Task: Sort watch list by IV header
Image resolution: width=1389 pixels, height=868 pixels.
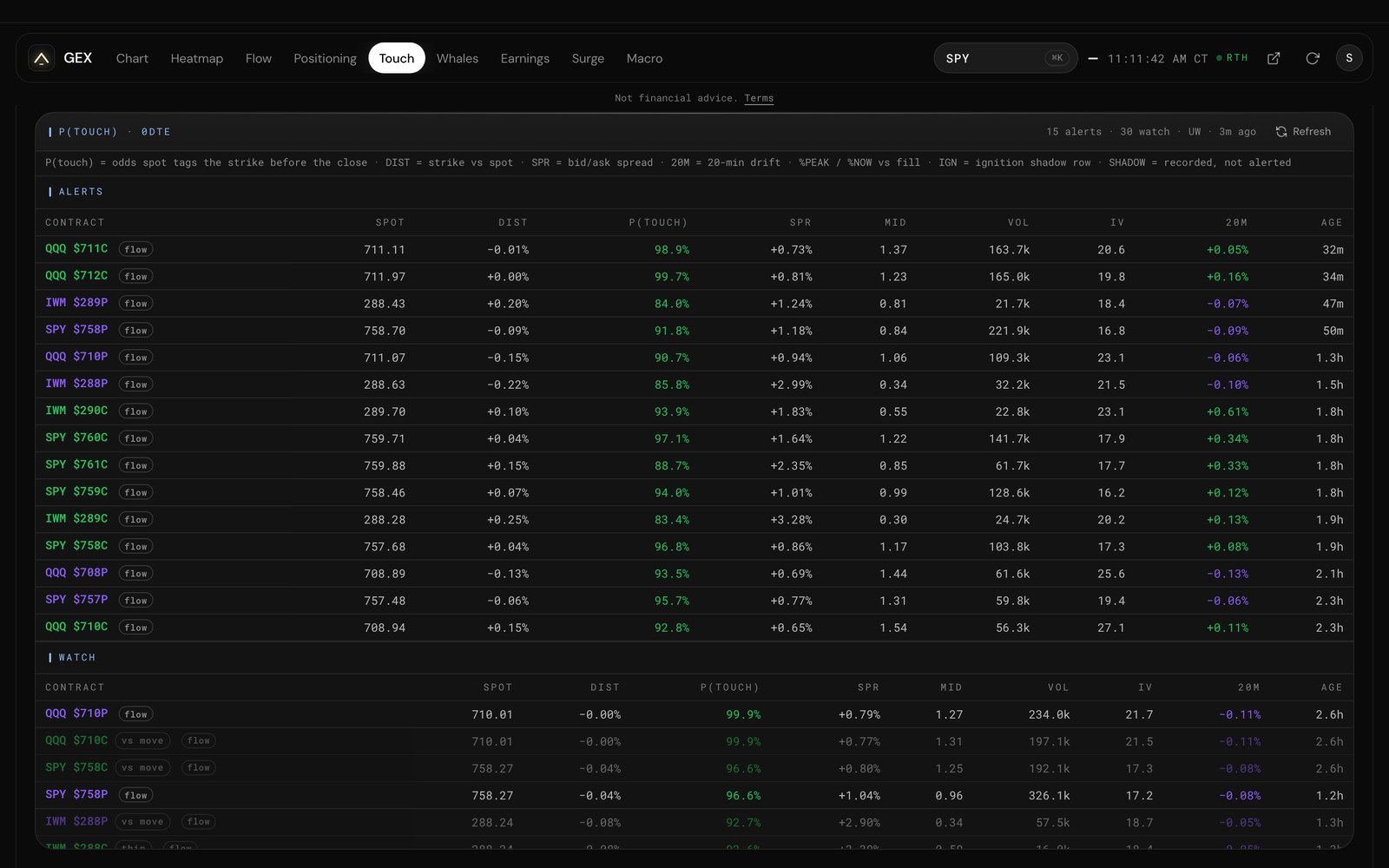Action: (x=1145, y=687)
